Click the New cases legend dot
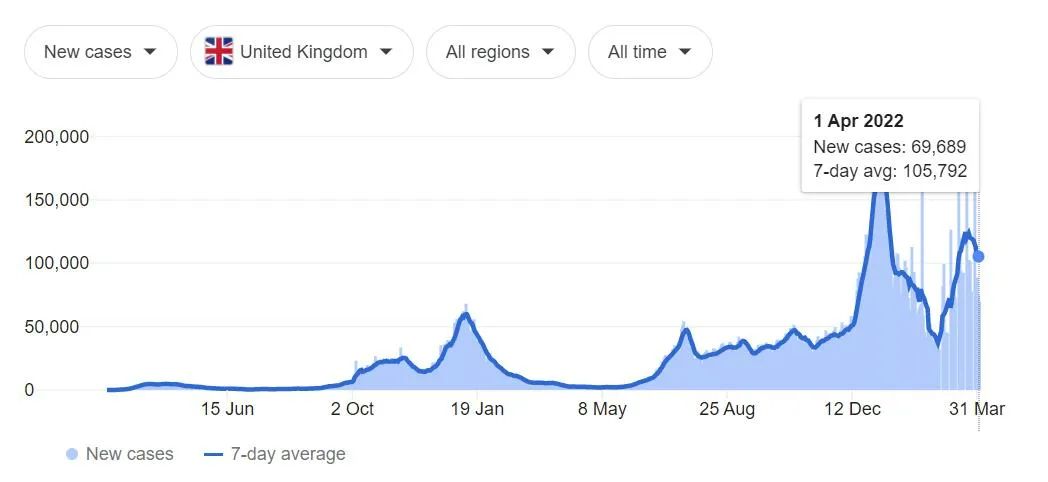Screen dimensions: 1048x482 (72, 455)
